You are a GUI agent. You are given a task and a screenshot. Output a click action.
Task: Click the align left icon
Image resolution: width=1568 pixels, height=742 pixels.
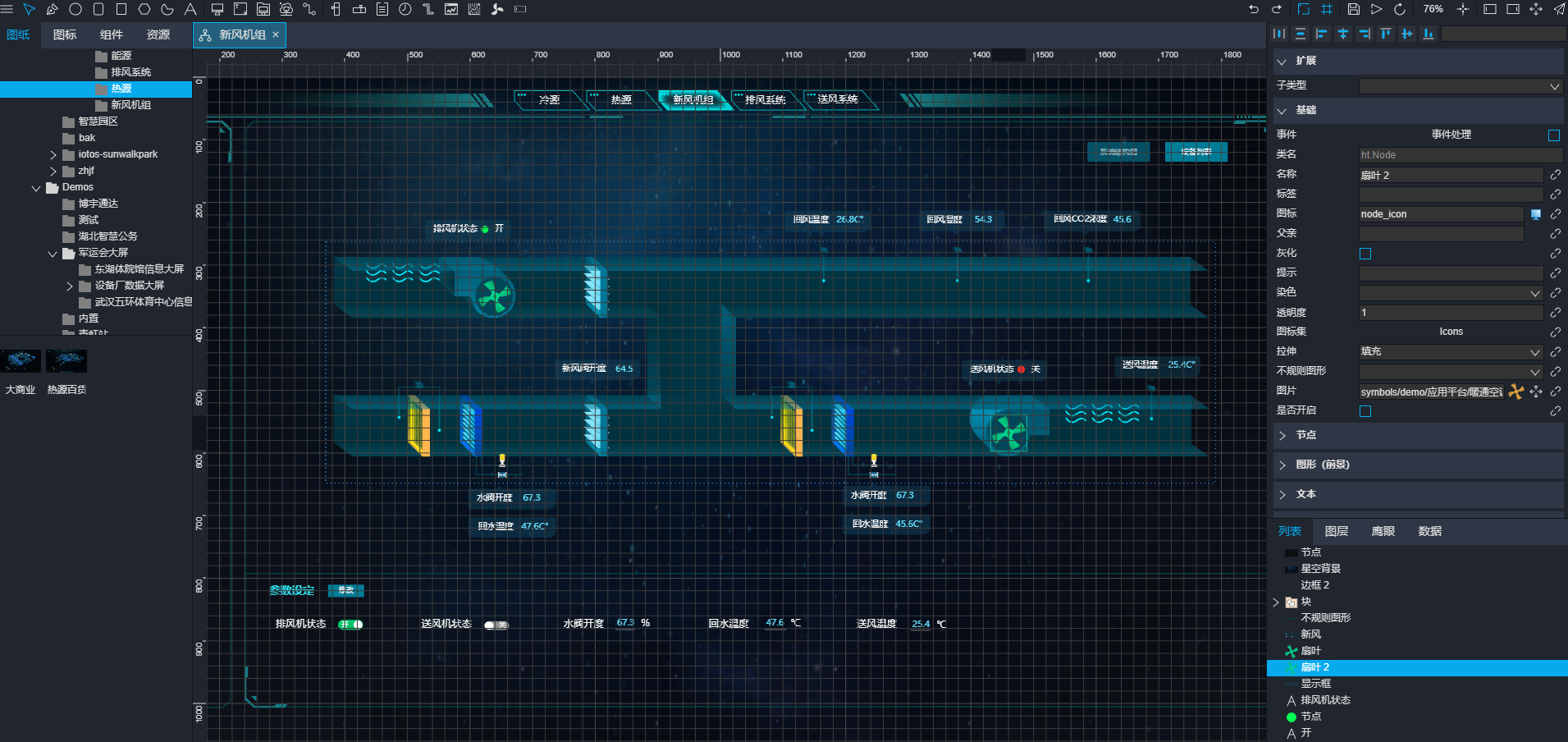click(1322, 34)
